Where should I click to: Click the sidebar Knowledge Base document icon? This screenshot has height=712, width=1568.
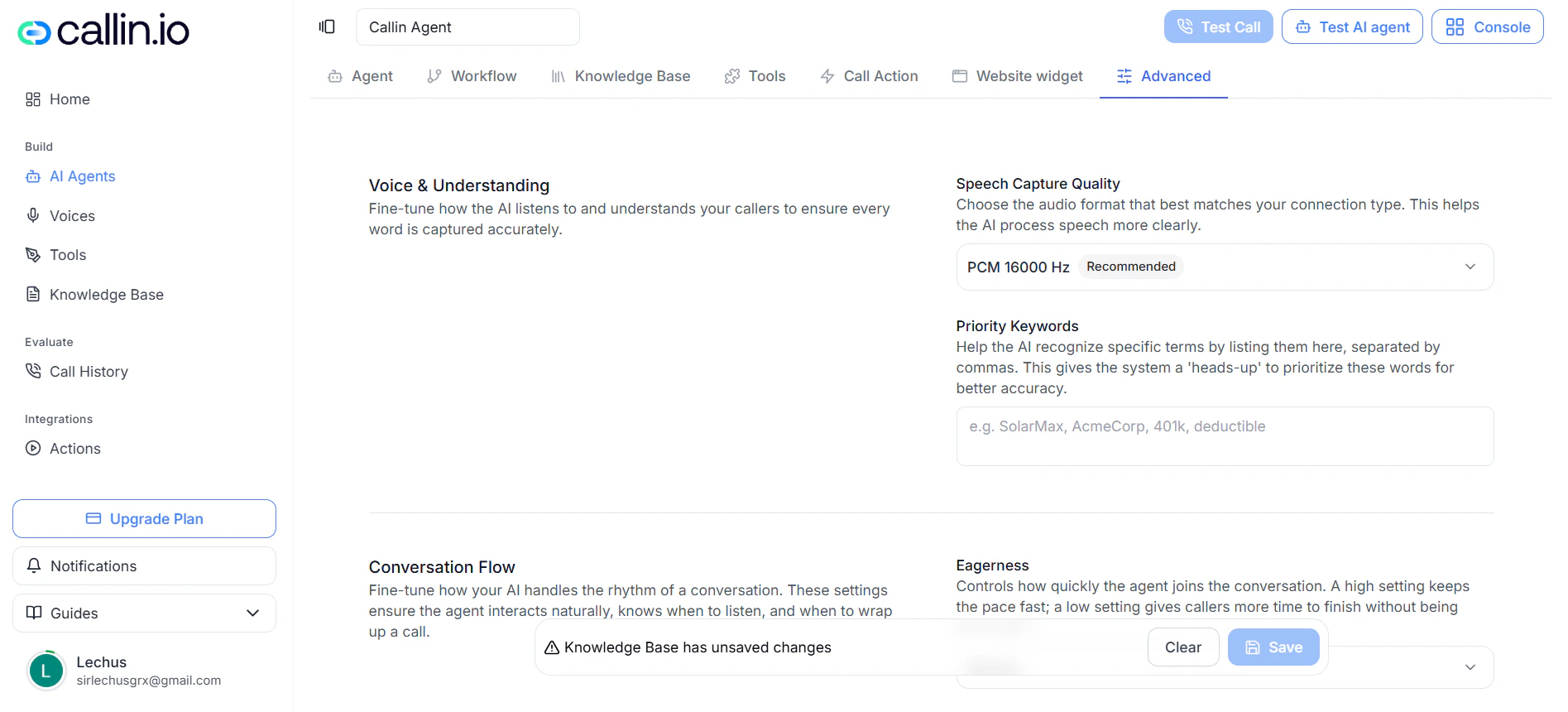33,294
